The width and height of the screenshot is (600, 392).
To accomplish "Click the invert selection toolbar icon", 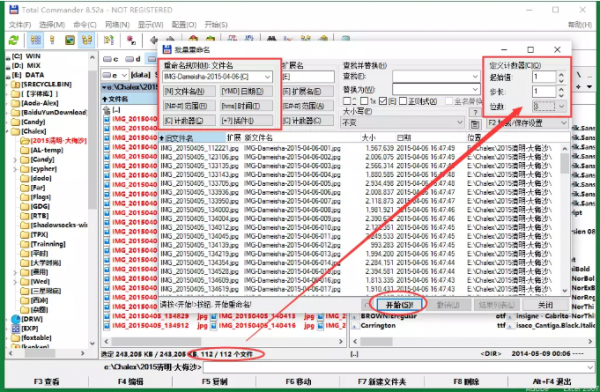I will [109, 40].
